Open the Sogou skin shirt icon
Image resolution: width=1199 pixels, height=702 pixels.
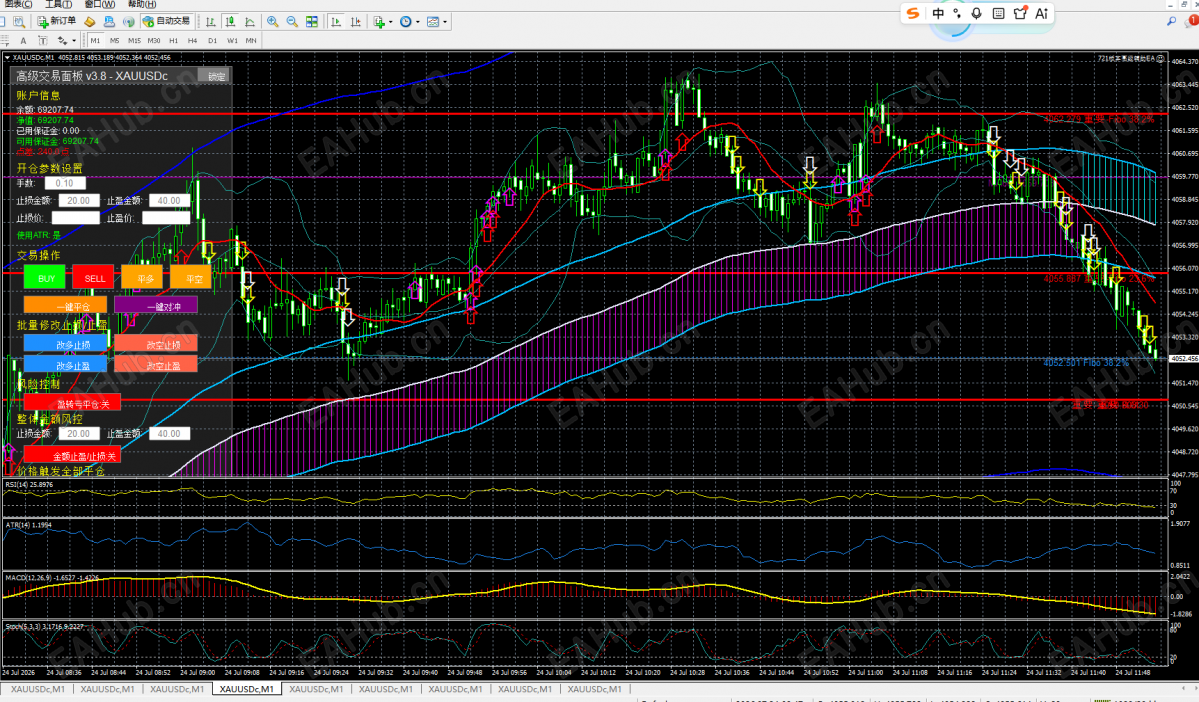pyautogui.click(x=1019, y=13)
